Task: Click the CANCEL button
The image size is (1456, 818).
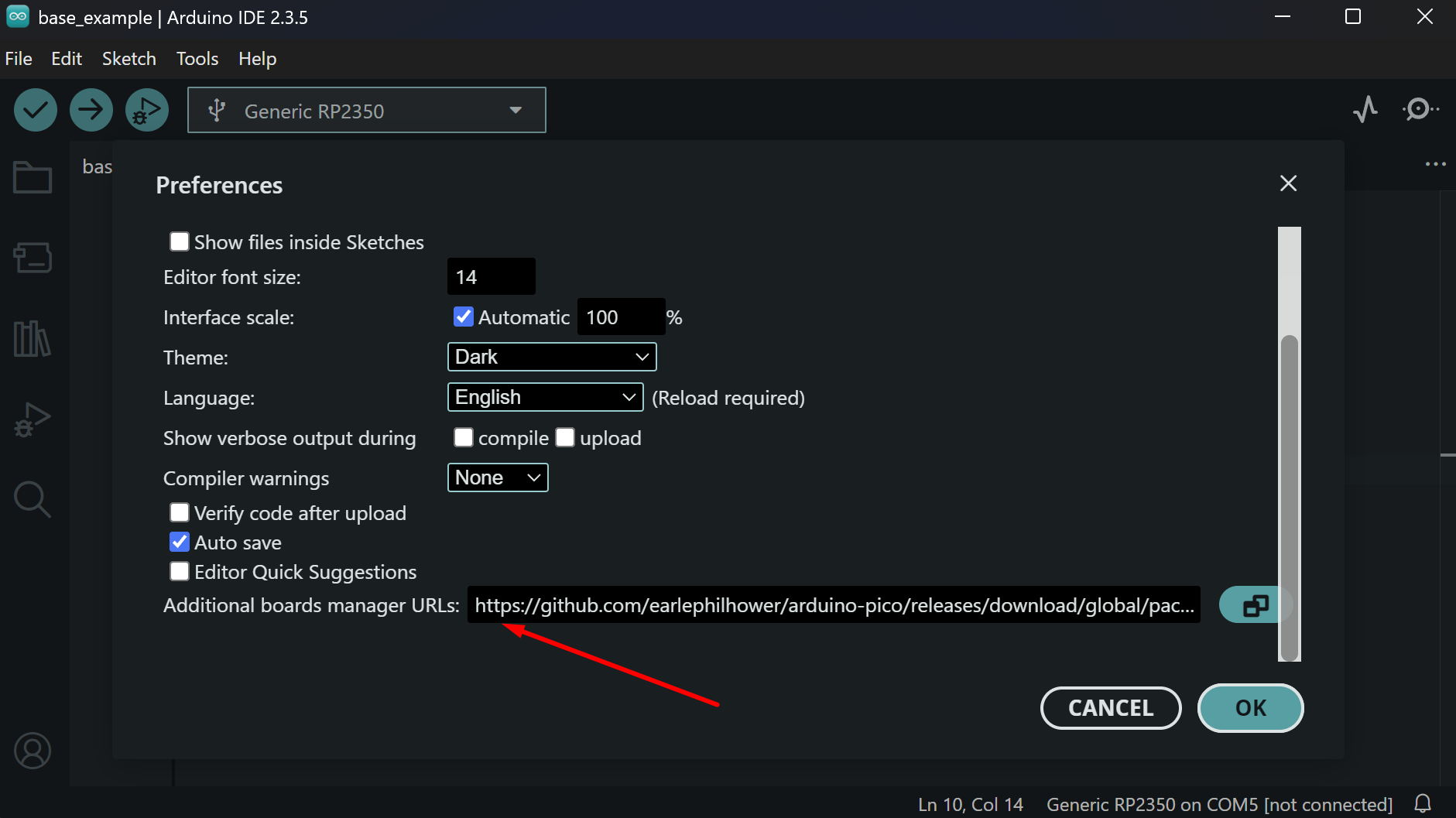Action: click(1110, 708)
